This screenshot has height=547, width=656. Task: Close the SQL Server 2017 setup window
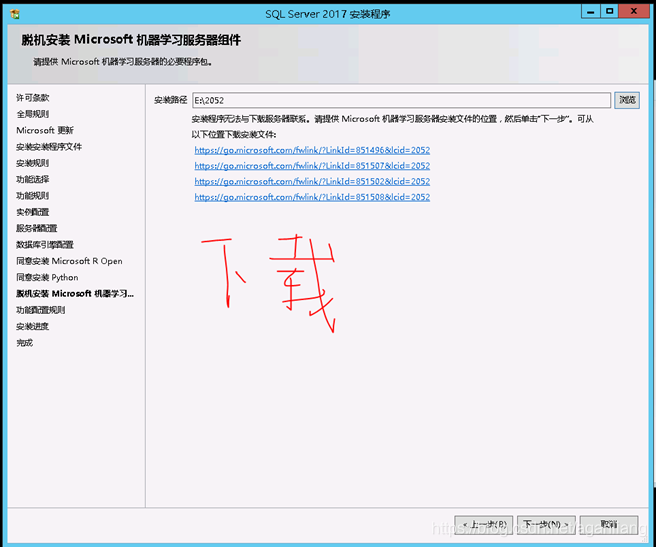click(x=633, y=11)
